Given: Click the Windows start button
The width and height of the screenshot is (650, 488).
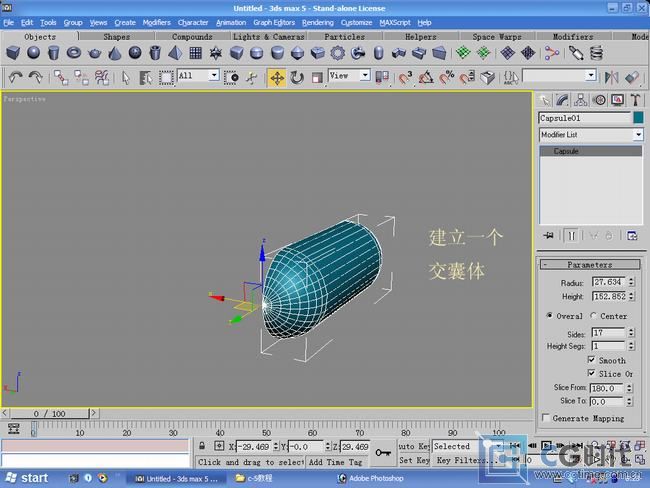Looking at the screenshot, I should pyautogui.click(x=27, y=478).
